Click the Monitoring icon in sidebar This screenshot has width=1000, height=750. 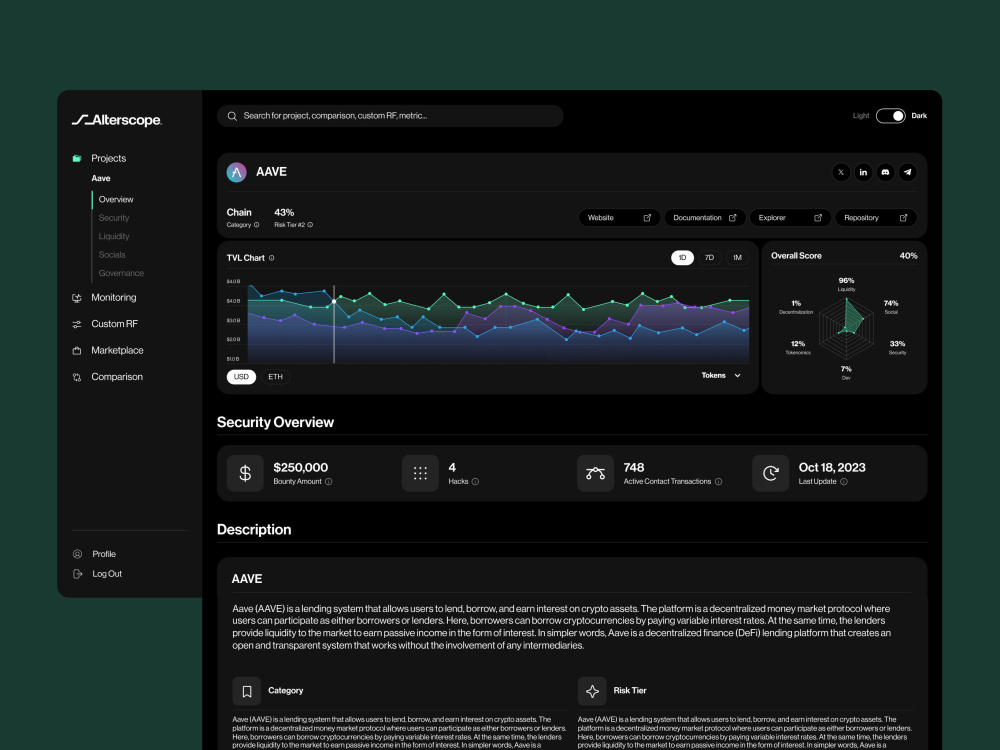77,298
